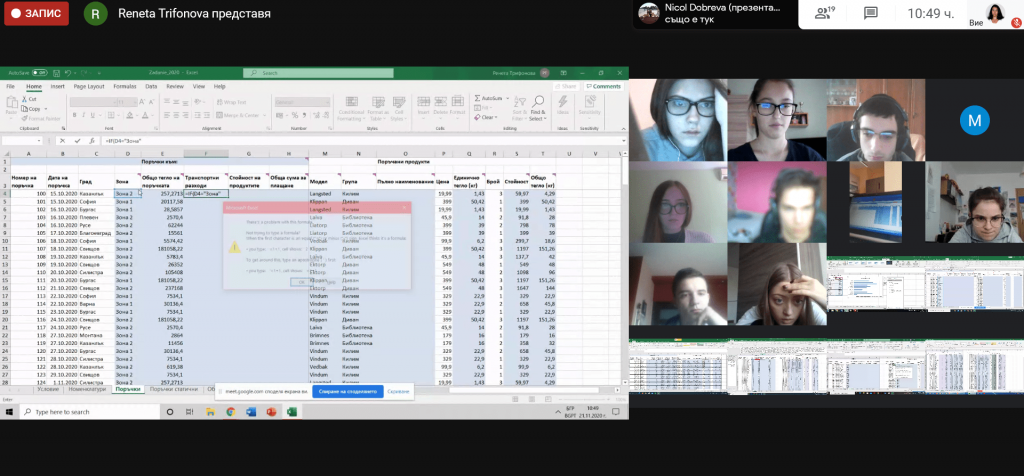Open Conditional Formatting menu
The height and width of the screenshot is (476, 1024).
(x=351, y=108)
